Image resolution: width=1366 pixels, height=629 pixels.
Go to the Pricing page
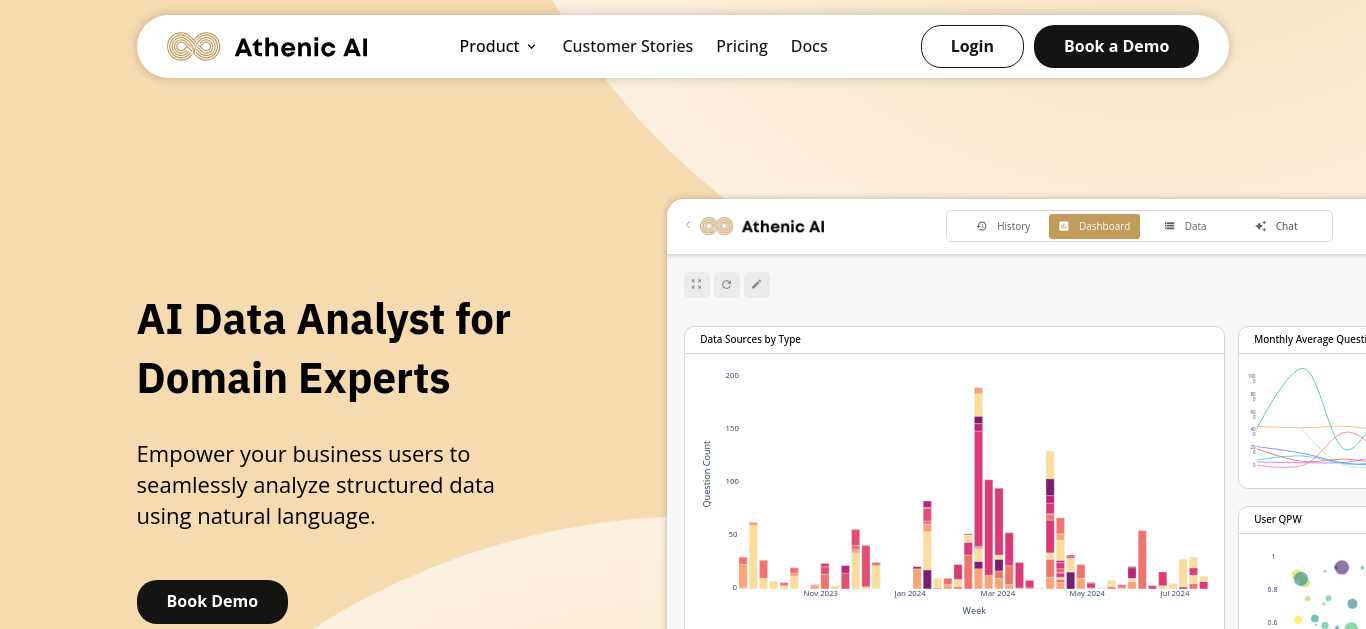click(x=742, y=46)
